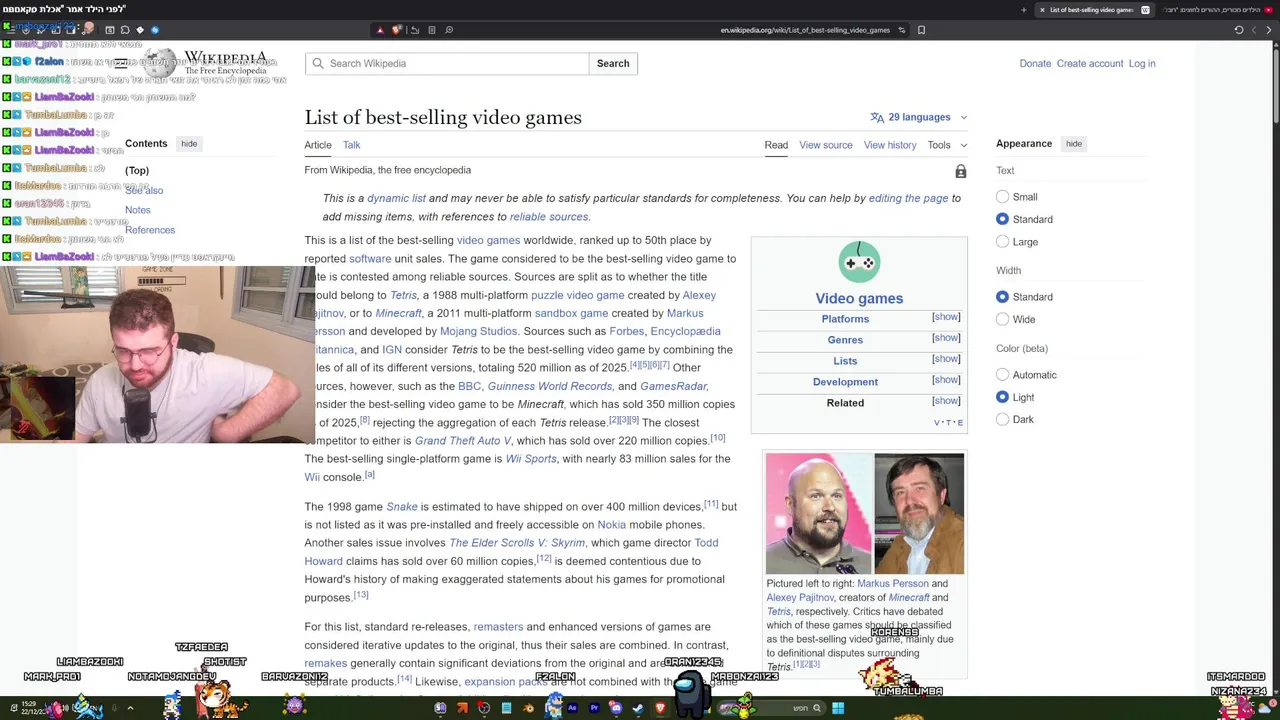Open the View history tab

[x=890, y=145]
